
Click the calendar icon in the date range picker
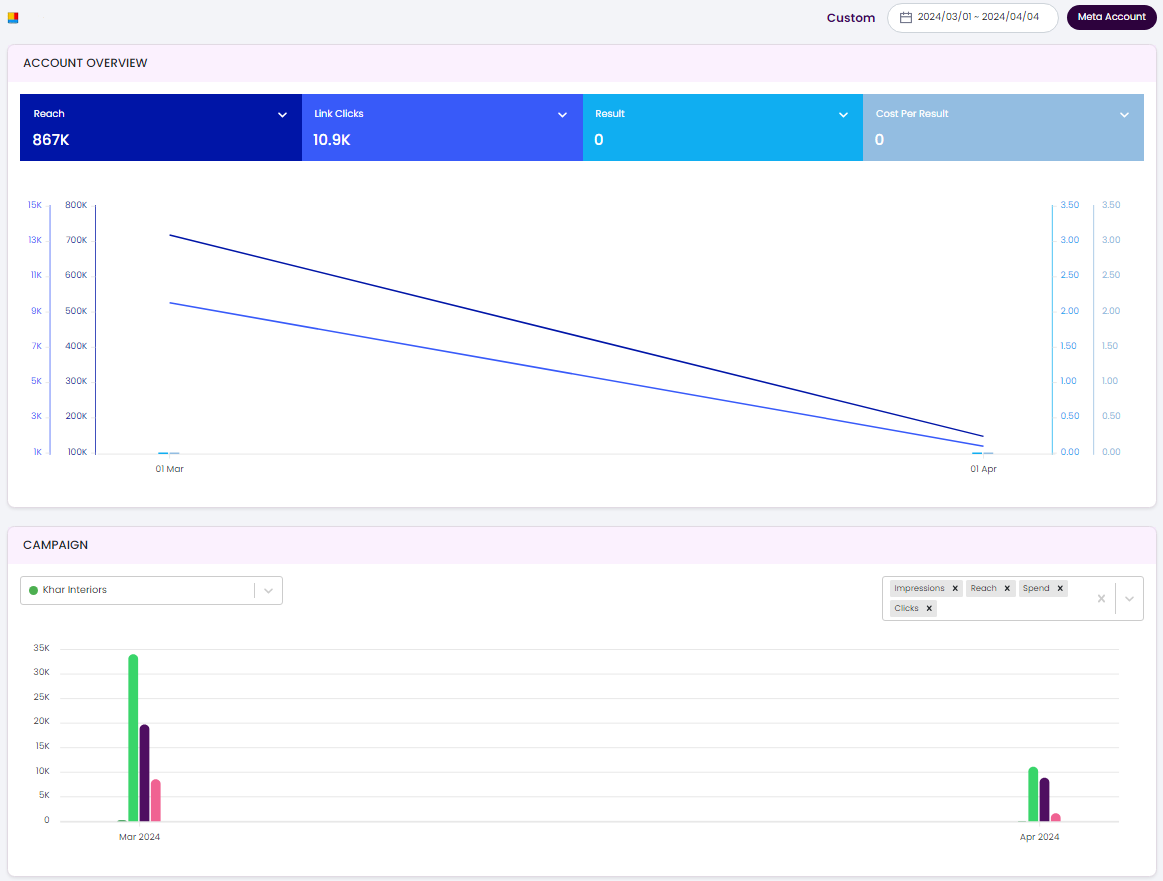(x=907, y=17)
